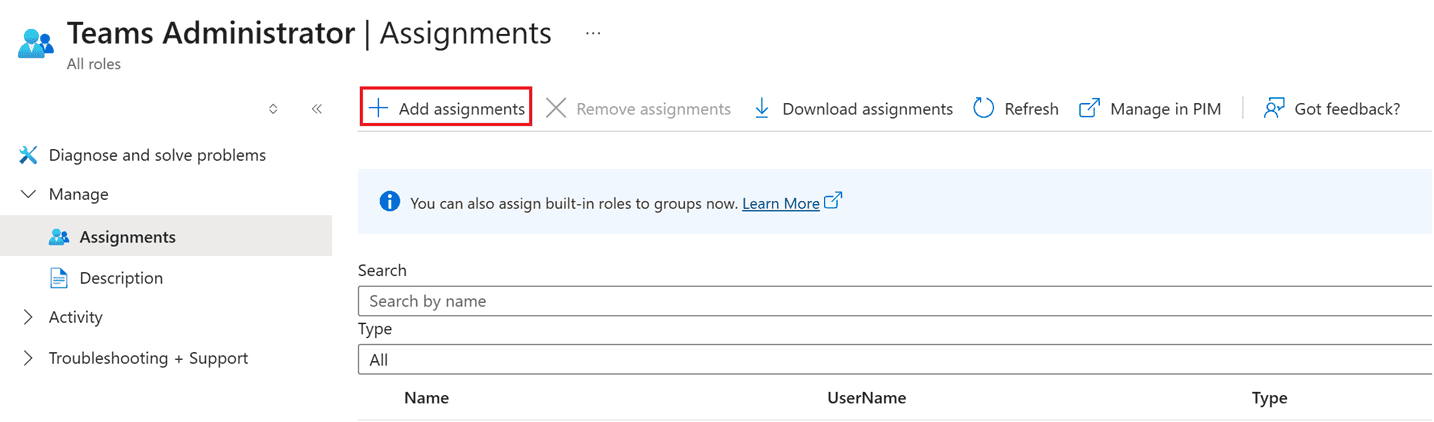Screen dimensions: 1434x422
Task: Click the Diagnose and solve problems wrench icon
Action: tap(28, 155)
